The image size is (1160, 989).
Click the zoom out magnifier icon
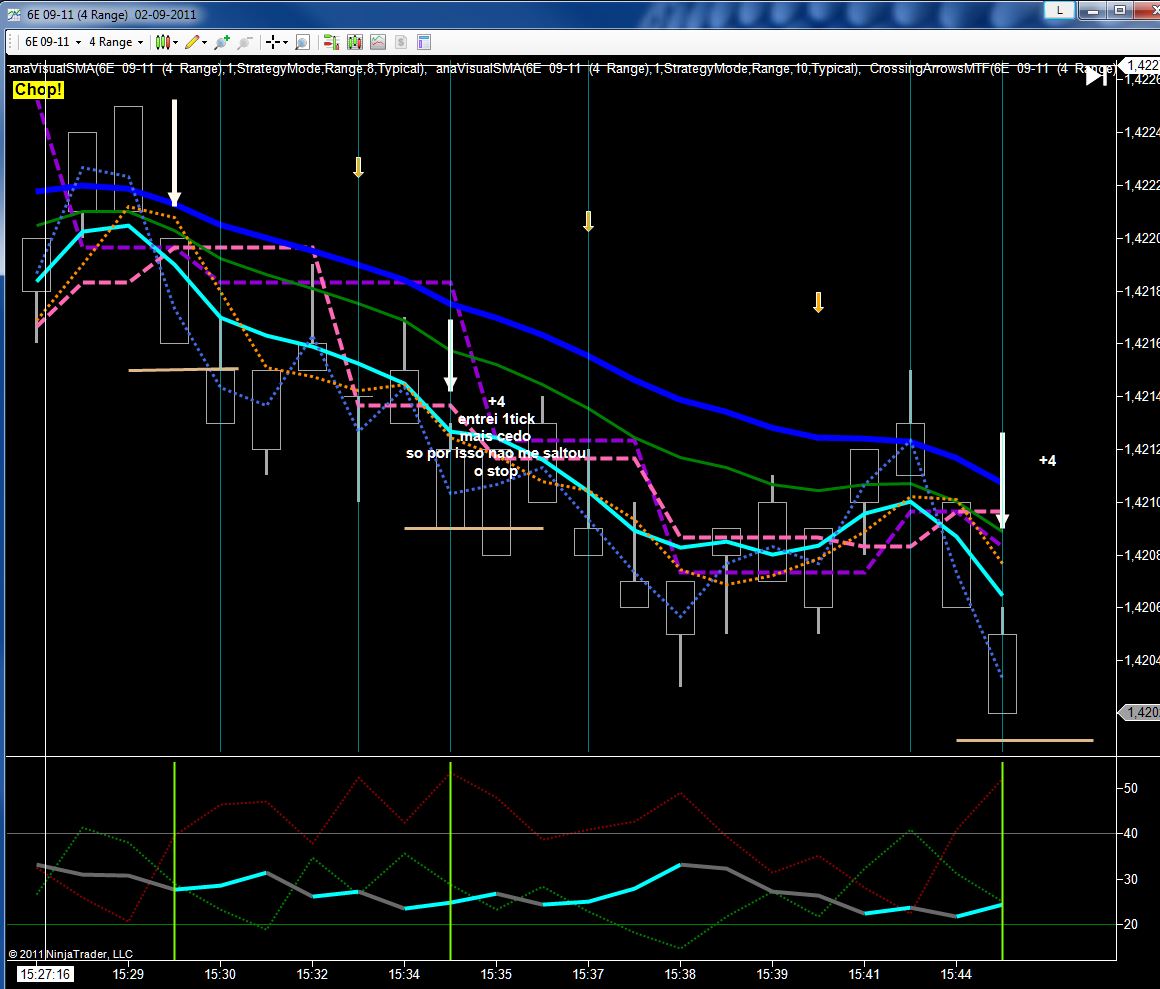point(245,42)
